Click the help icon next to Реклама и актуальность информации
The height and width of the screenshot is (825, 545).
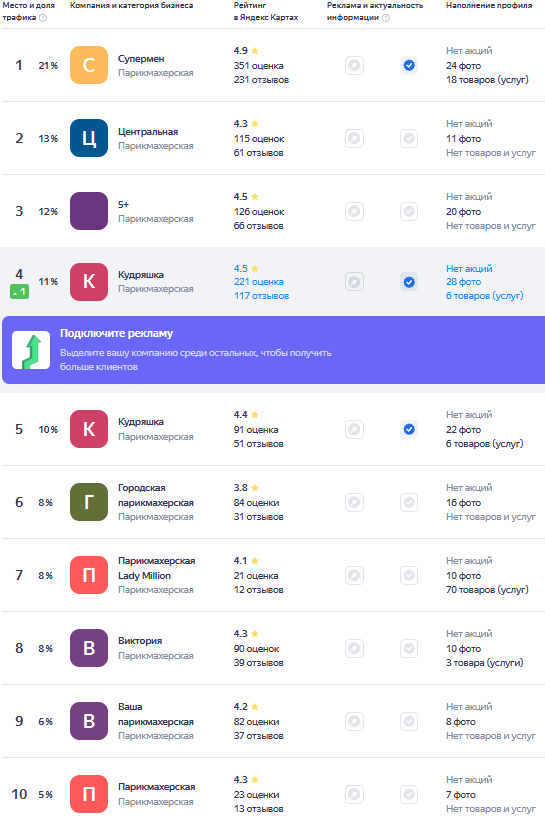[386, 17]
